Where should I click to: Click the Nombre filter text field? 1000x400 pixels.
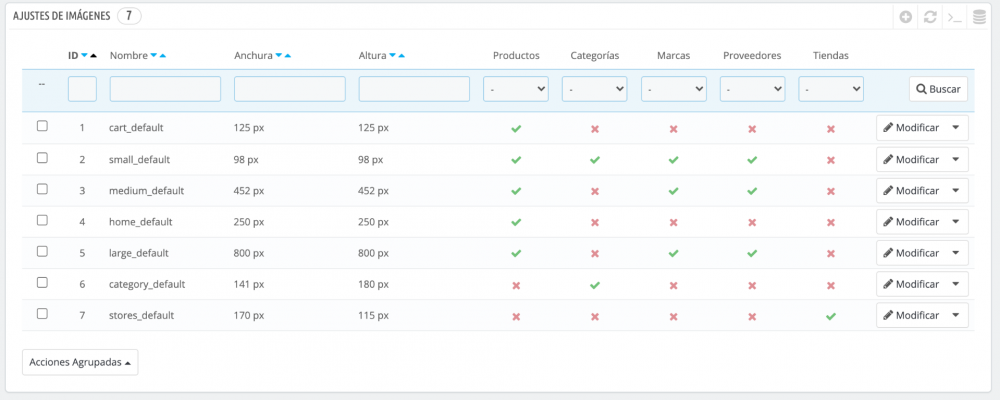pos(165,89)
